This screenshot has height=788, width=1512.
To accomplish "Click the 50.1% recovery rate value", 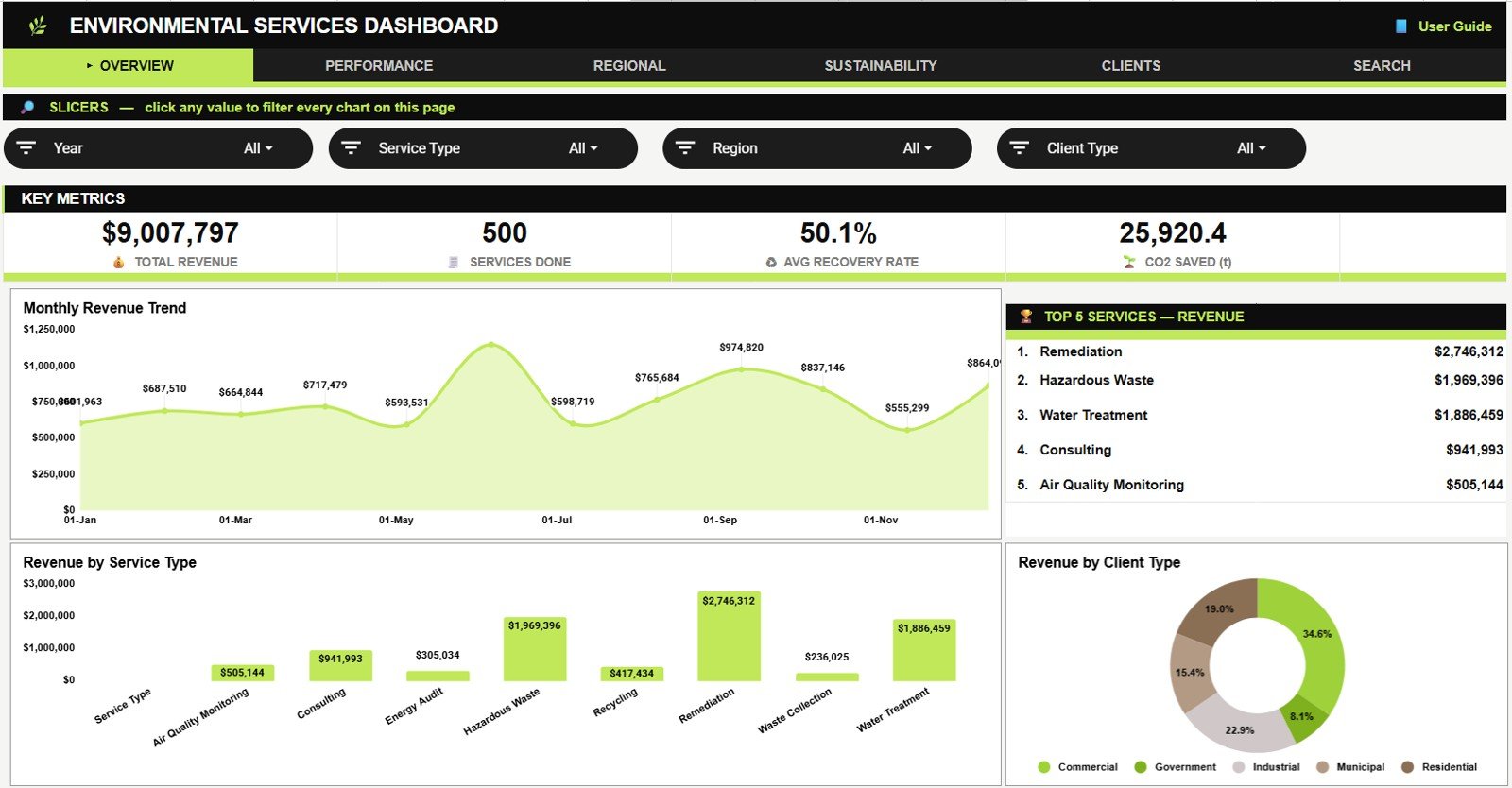I will pos(838,232).
